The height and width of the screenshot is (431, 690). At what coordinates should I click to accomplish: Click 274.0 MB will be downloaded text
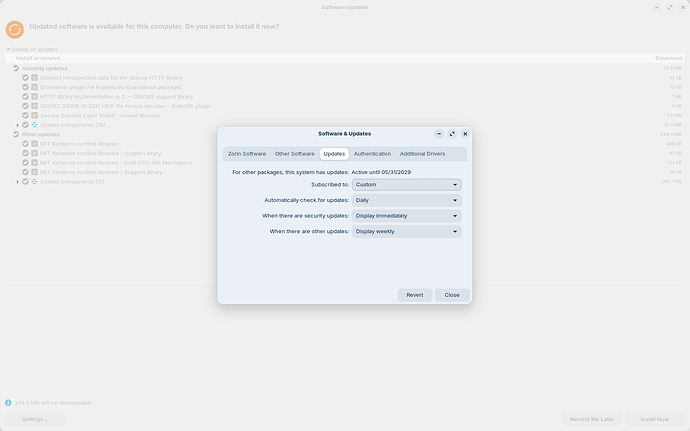[53, 403]
